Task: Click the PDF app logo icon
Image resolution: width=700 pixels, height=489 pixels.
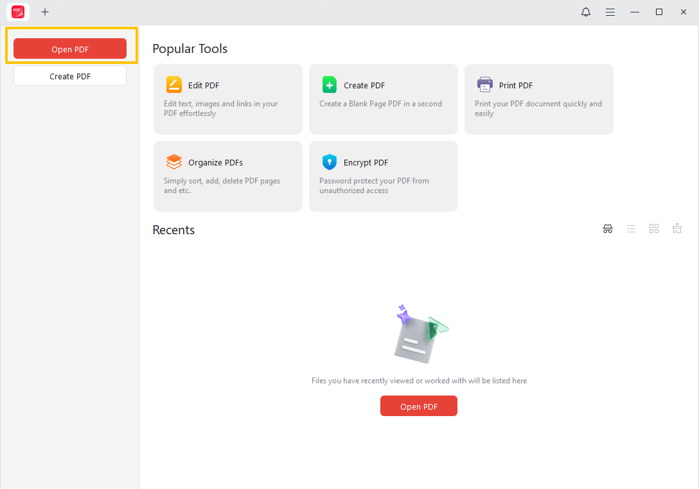Action: [x=18, y=12]
